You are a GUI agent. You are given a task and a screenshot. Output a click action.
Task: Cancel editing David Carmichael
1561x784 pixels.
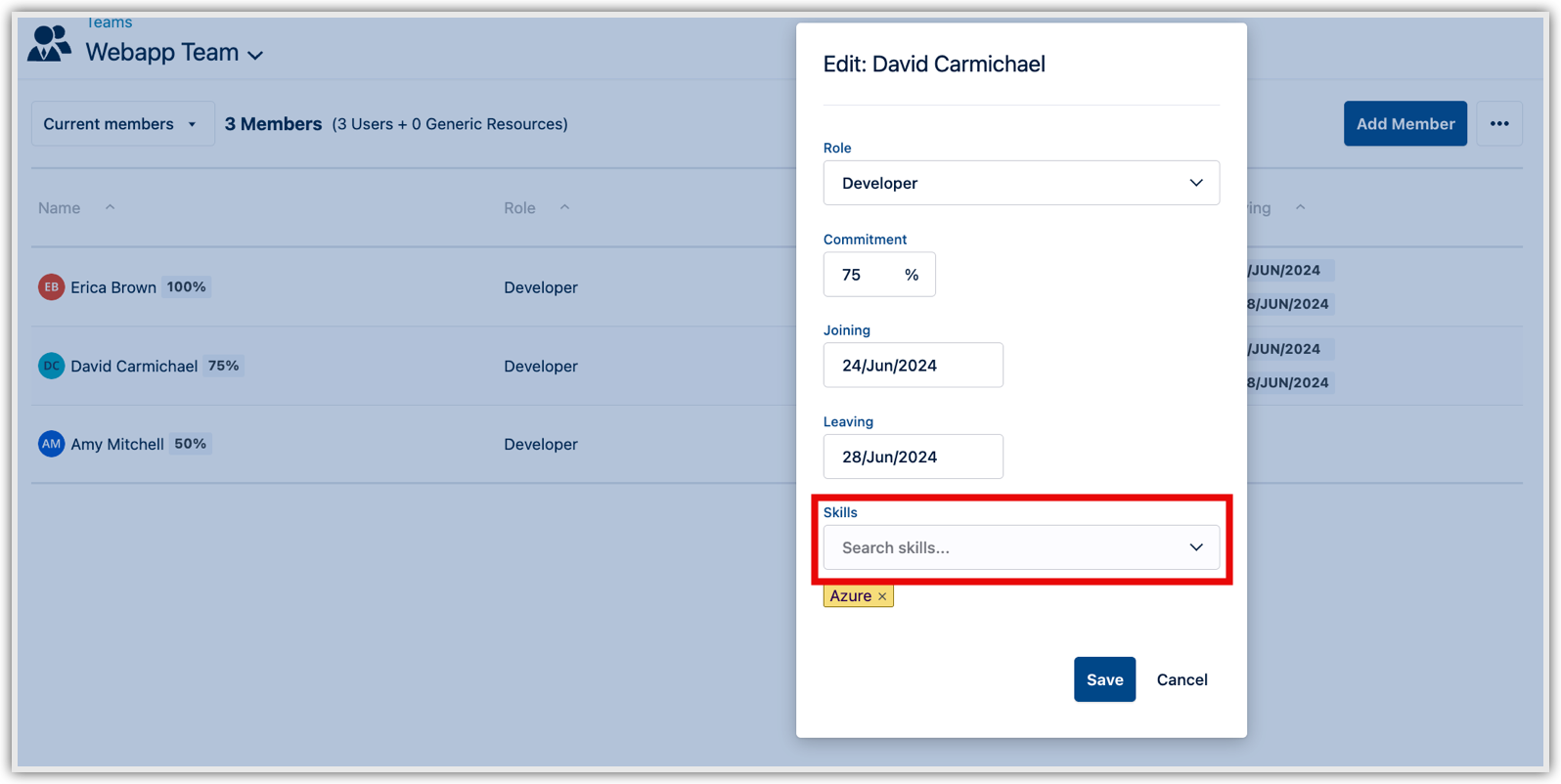pos(1182,679)
